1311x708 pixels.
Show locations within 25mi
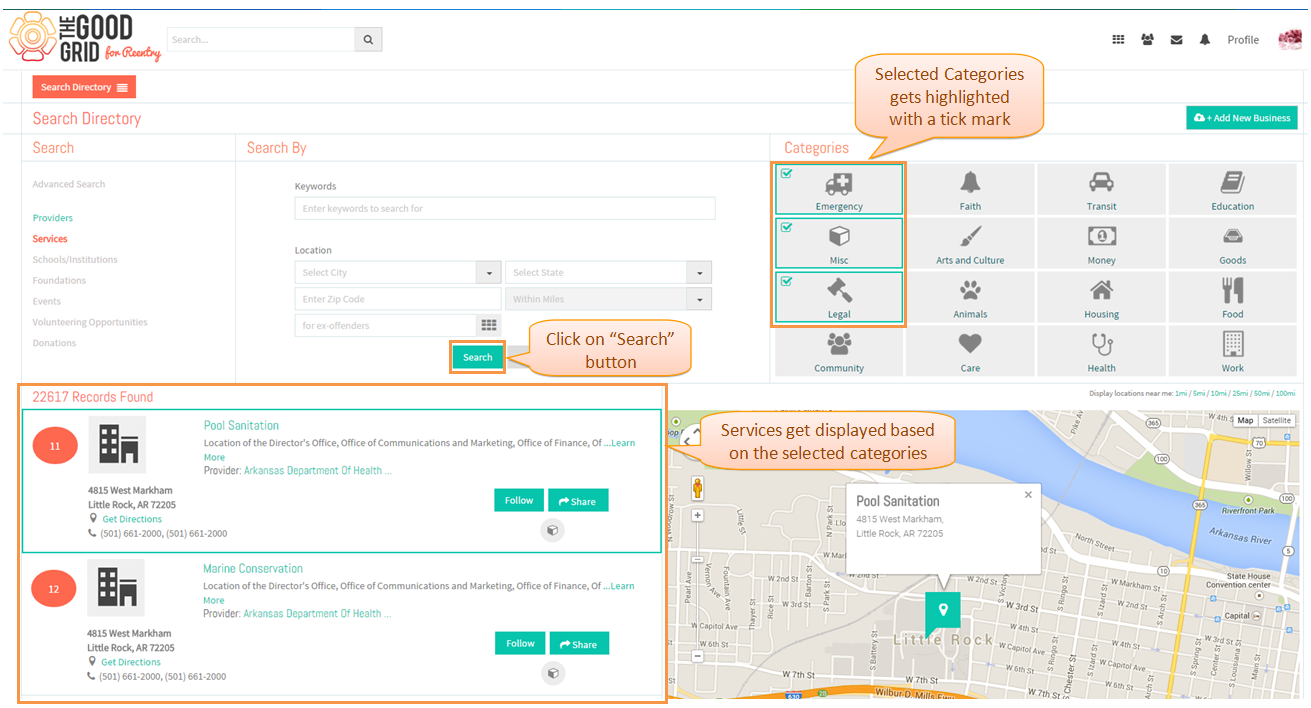click(x=1240, y=394)
